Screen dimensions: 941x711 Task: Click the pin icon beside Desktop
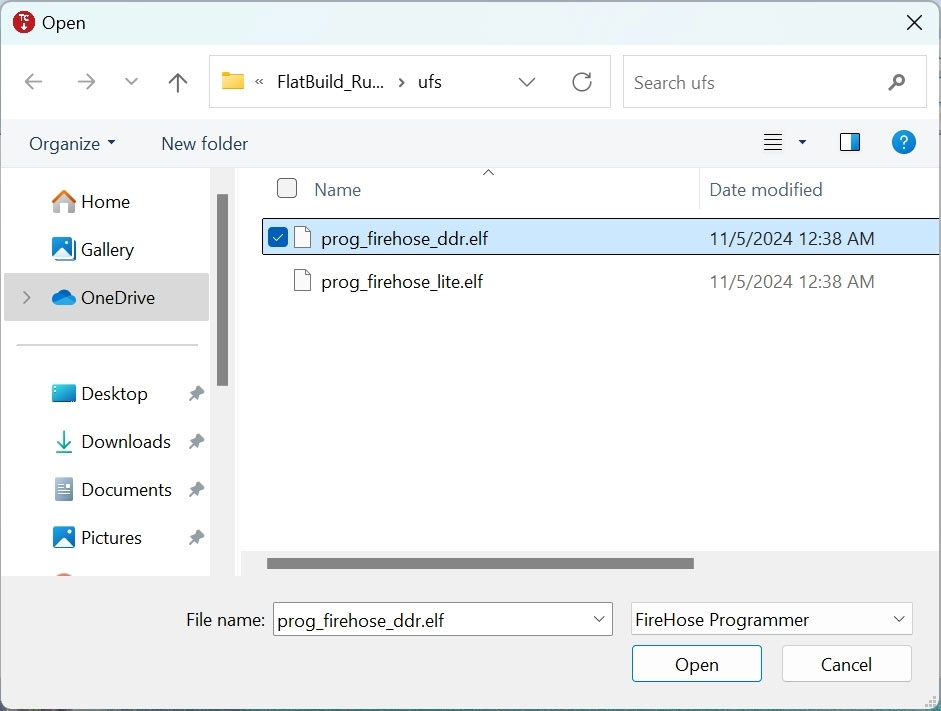coord(196,394)
